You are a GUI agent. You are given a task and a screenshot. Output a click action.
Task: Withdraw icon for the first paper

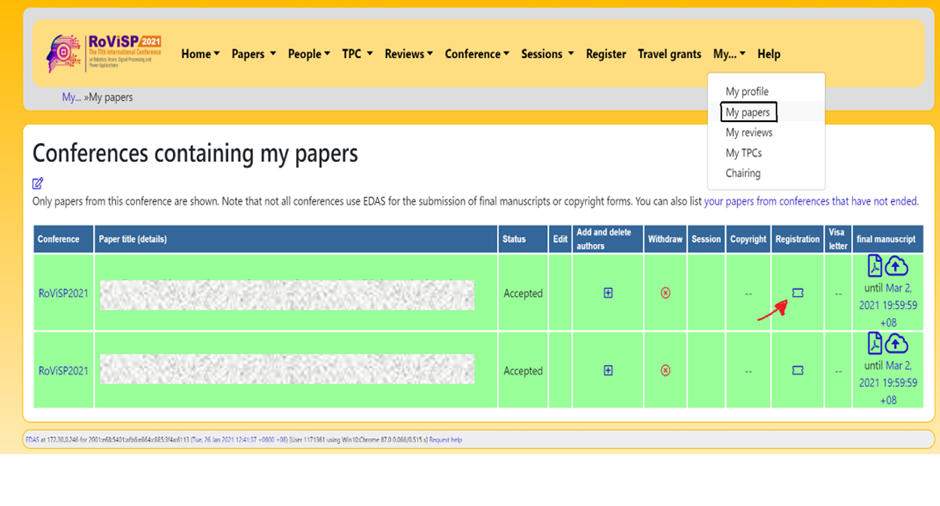665,293
